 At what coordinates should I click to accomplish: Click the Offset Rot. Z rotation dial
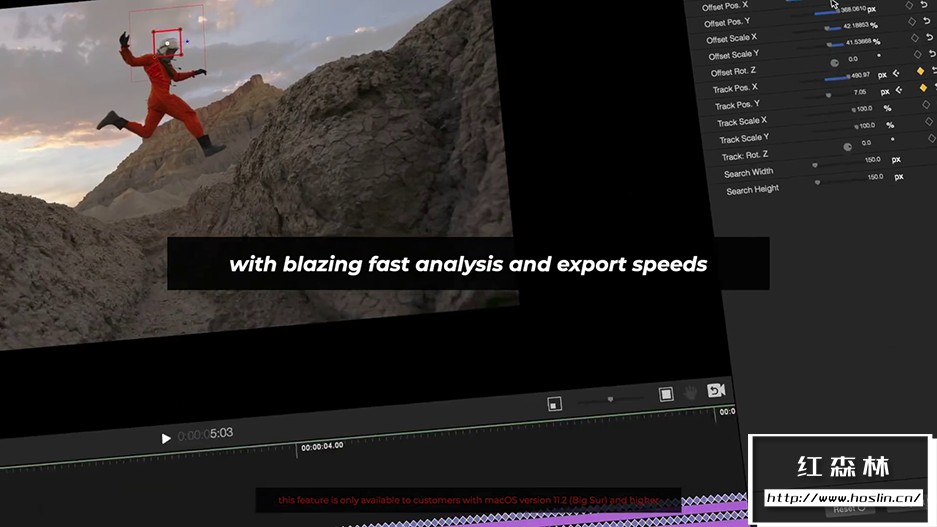(835, 63)
